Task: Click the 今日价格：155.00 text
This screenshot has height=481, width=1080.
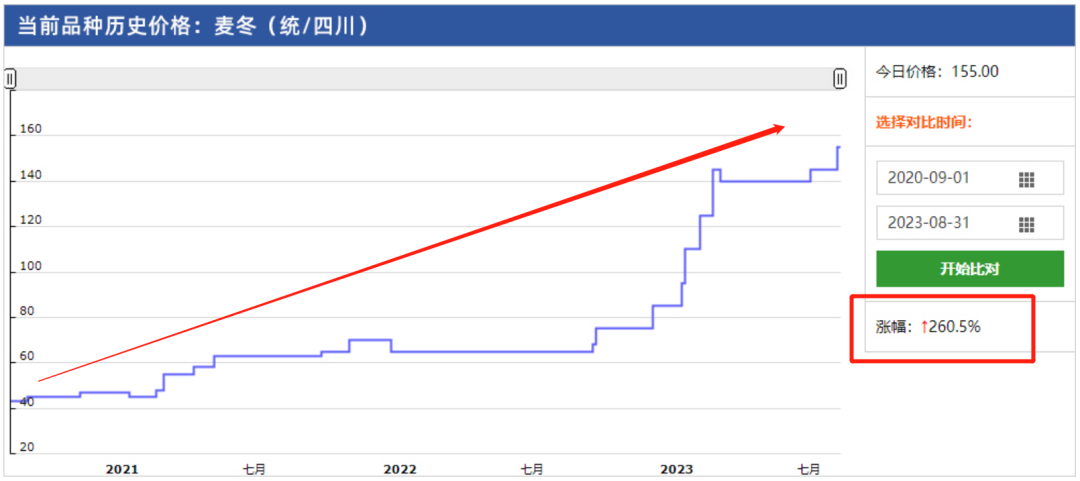Action: [x=937, y=71]
